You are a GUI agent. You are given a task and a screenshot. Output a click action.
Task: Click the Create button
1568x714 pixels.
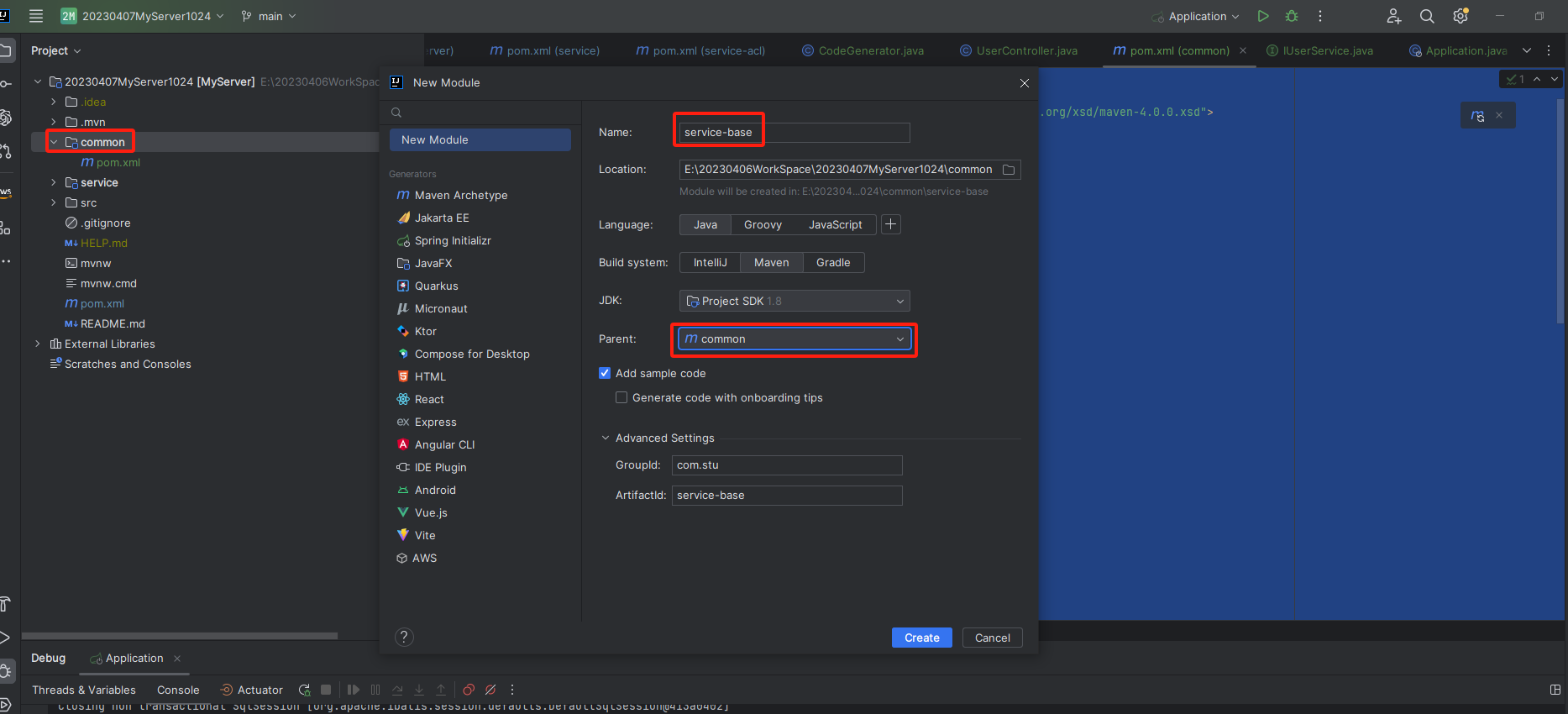pyautogui.click(x=921, y=638)
